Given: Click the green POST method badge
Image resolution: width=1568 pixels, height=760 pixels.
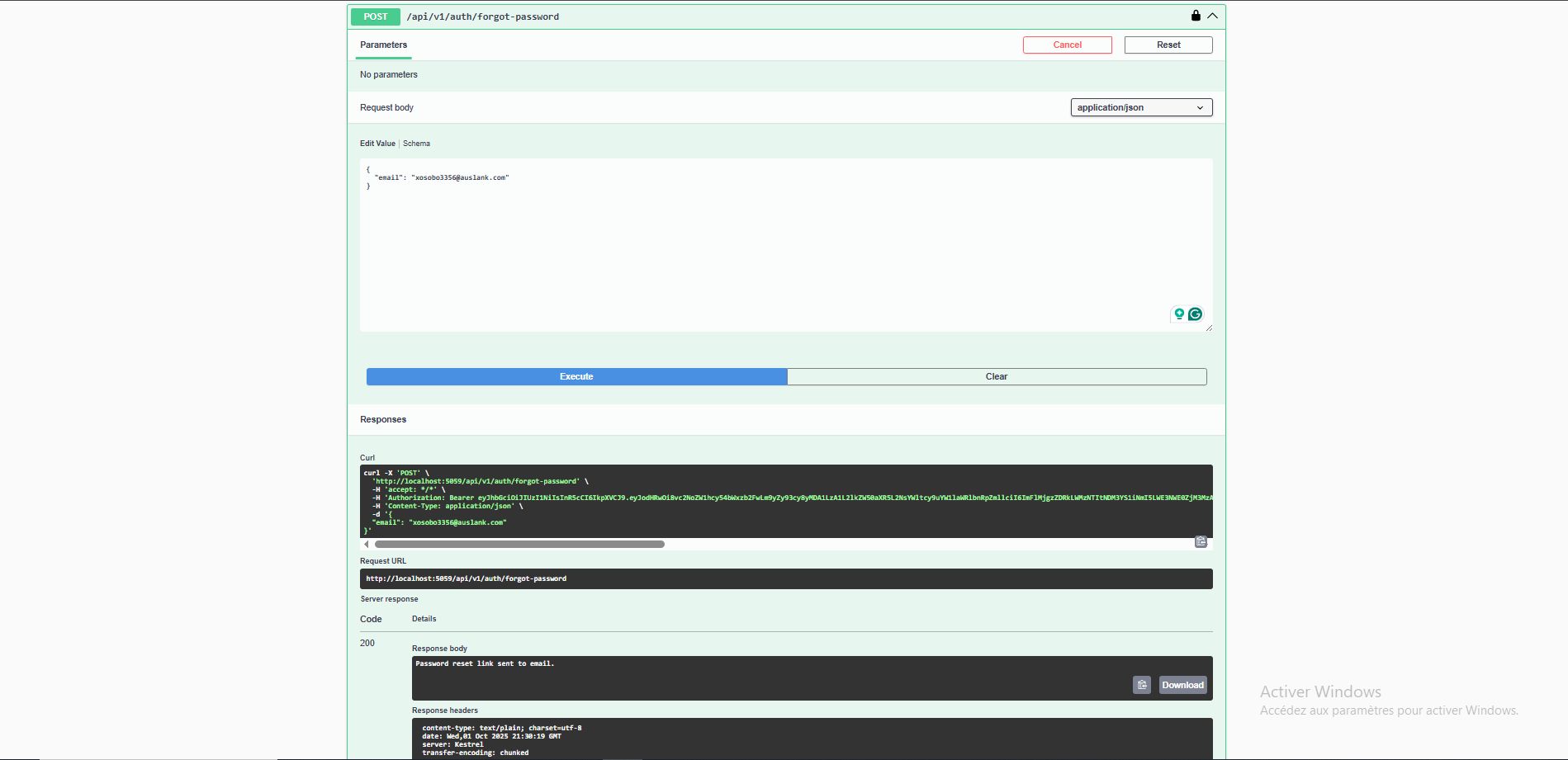Looking at the screenshot, I should click(x=375, y=17).
